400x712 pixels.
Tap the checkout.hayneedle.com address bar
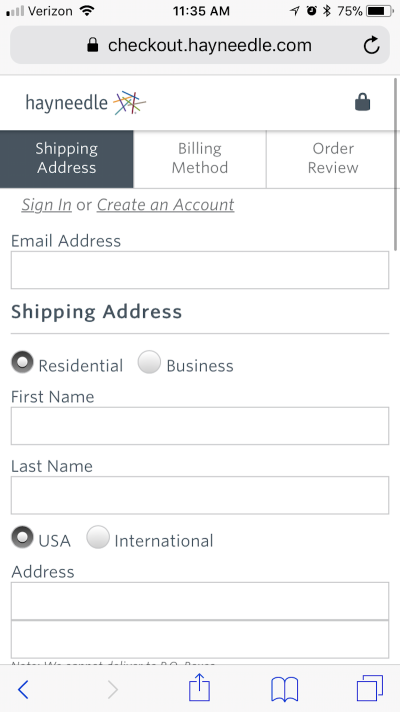pyautogui.click(x=200, y=45)
